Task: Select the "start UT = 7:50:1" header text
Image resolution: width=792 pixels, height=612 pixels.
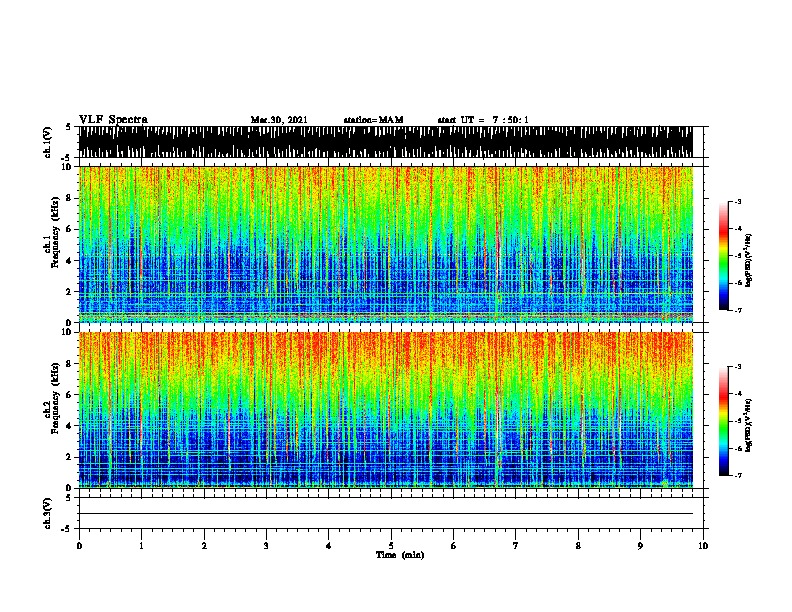Action: [x=483, y=120]
